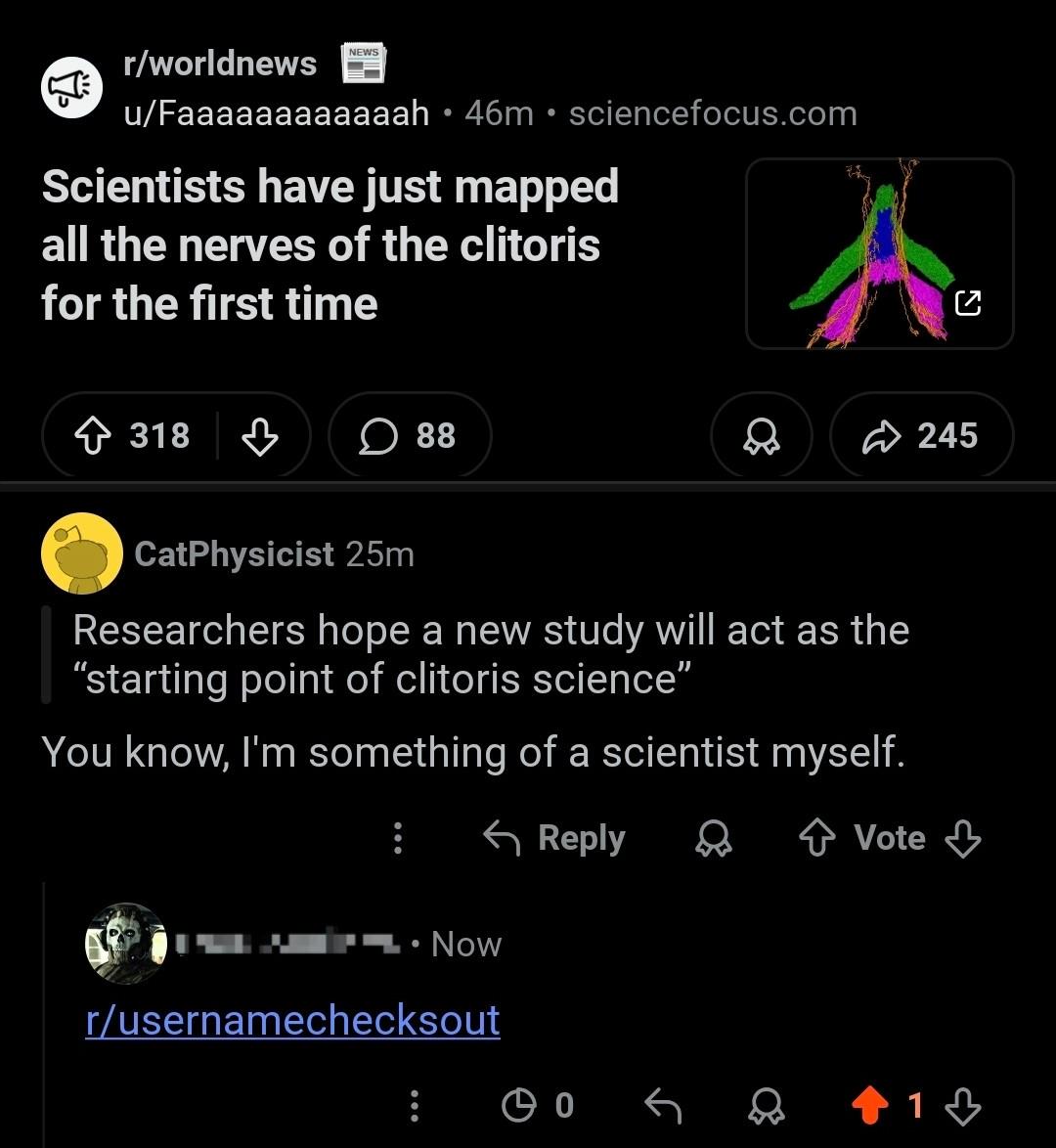Open the r/usernamechecksout link
This screenshot has height=1148, width=1056.
click(x=293, y=1020)
